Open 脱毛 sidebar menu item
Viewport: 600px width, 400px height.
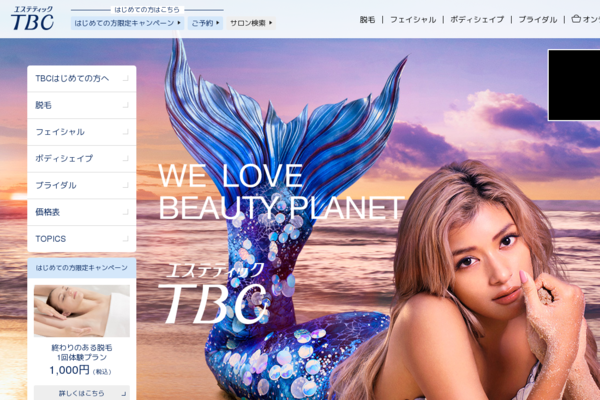[x=82, y=105]
